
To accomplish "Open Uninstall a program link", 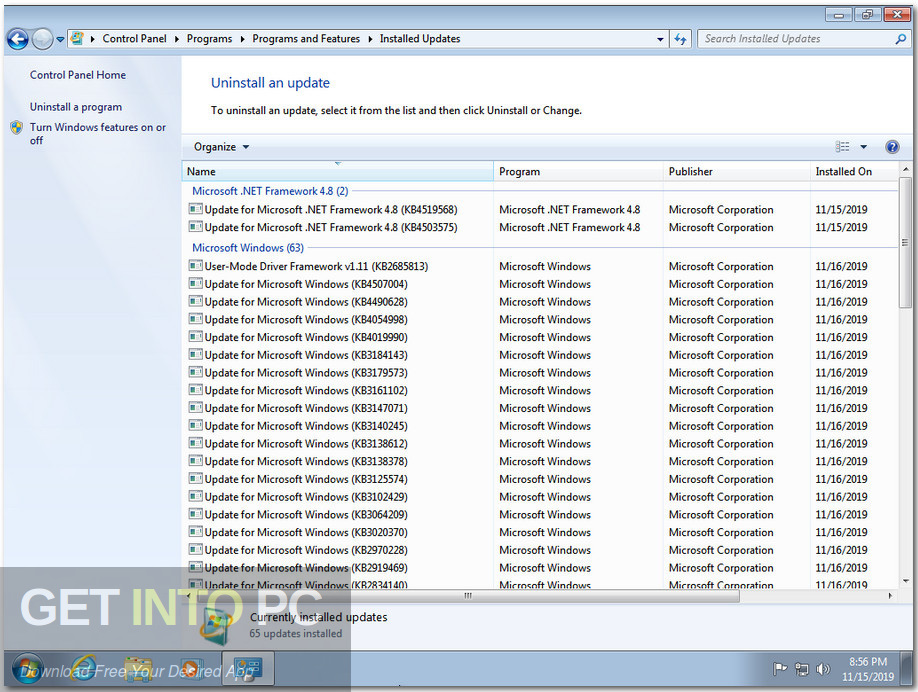I will pyautogui.click(x=76, y=107).
